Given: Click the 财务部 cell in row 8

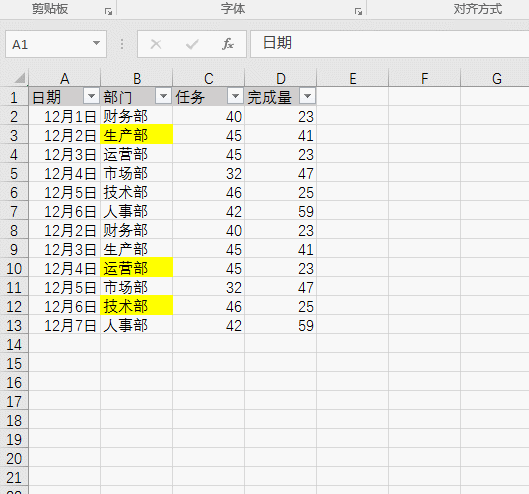Looking at the screenshot, I should click(x=137, y=230).
